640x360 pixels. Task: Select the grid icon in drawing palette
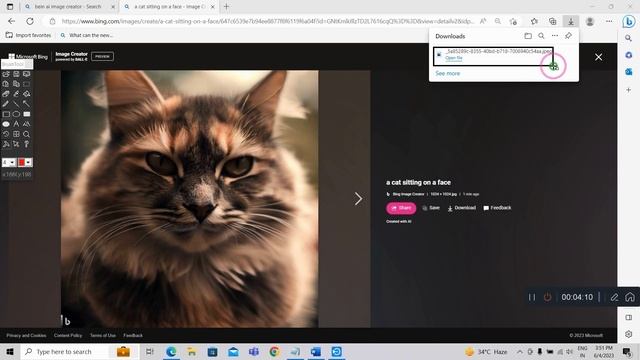tap(16, 134)
